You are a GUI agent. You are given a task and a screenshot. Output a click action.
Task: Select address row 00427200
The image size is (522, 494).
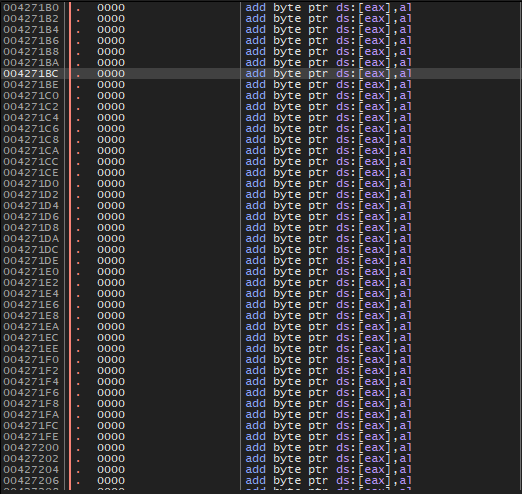(x=31, y=448)
